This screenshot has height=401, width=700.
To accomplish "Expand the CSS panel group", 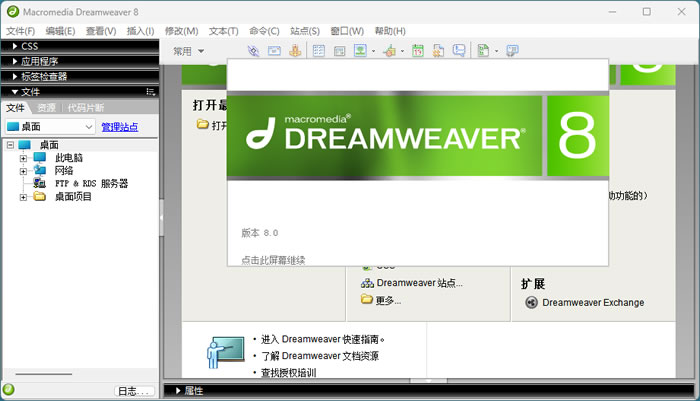I will [x=30, y=46].
